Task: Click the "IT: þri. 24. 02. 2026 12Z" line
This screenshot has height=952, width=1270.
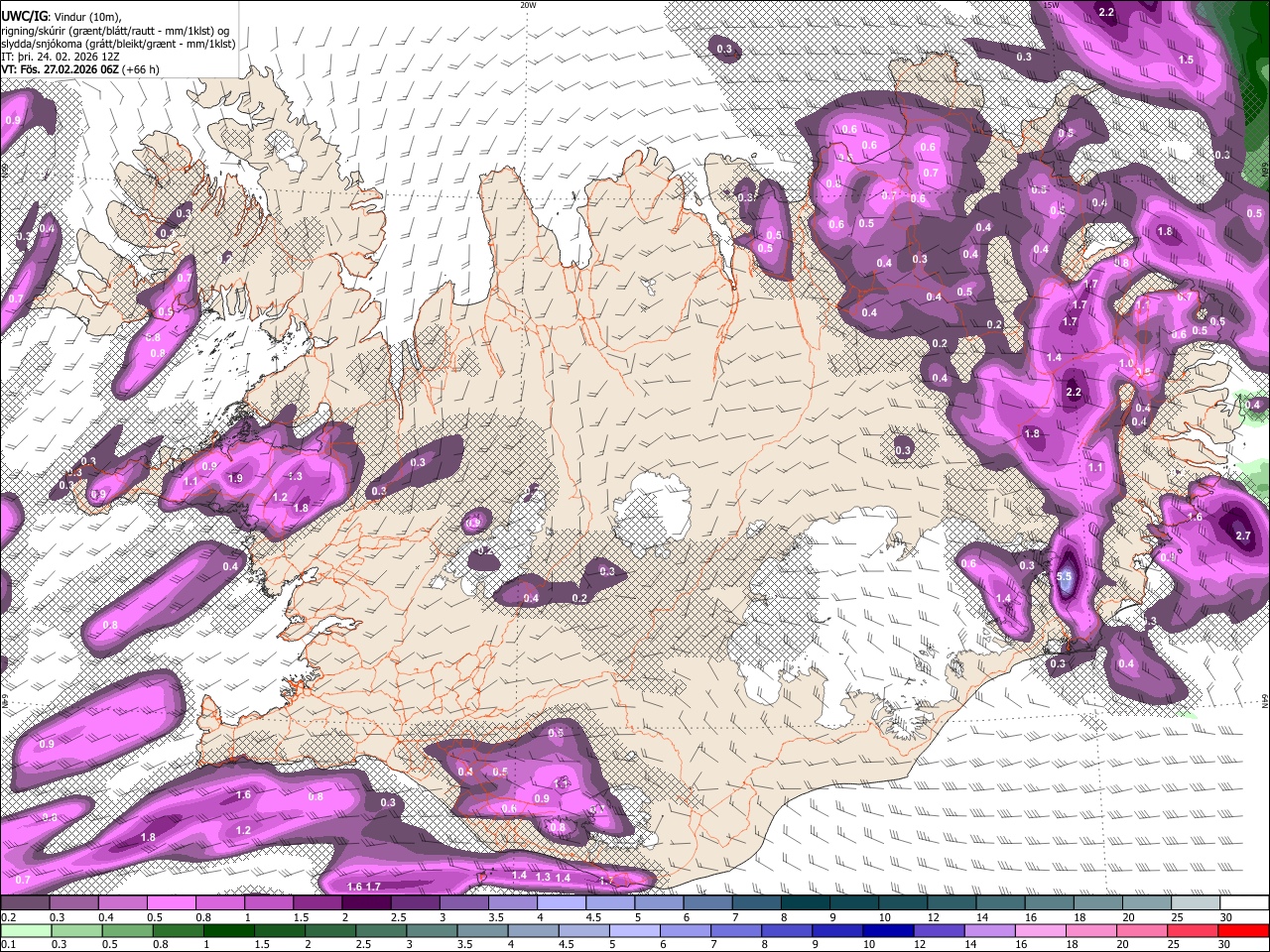Action: coord(60,58)
